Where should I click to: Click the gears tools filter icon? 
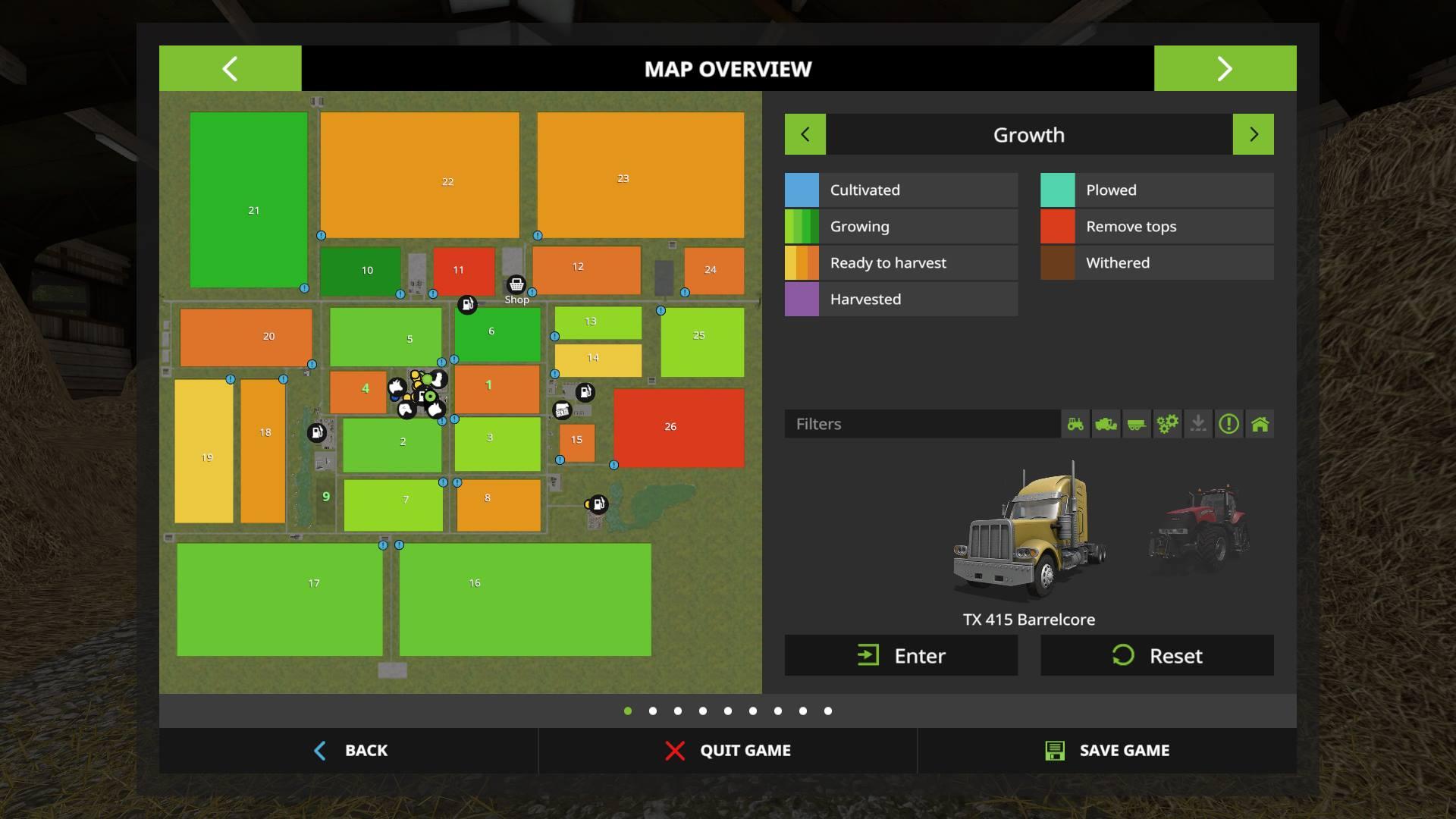(1167, 424)
